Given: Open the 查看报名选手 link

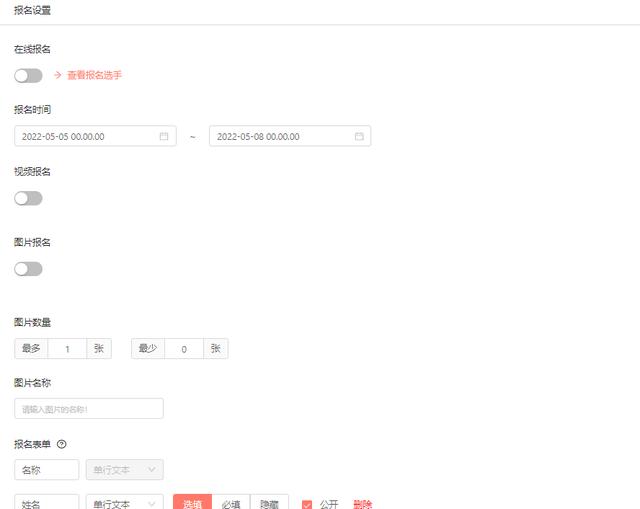Looking at the screenshot, I should (x=94, y=75).
